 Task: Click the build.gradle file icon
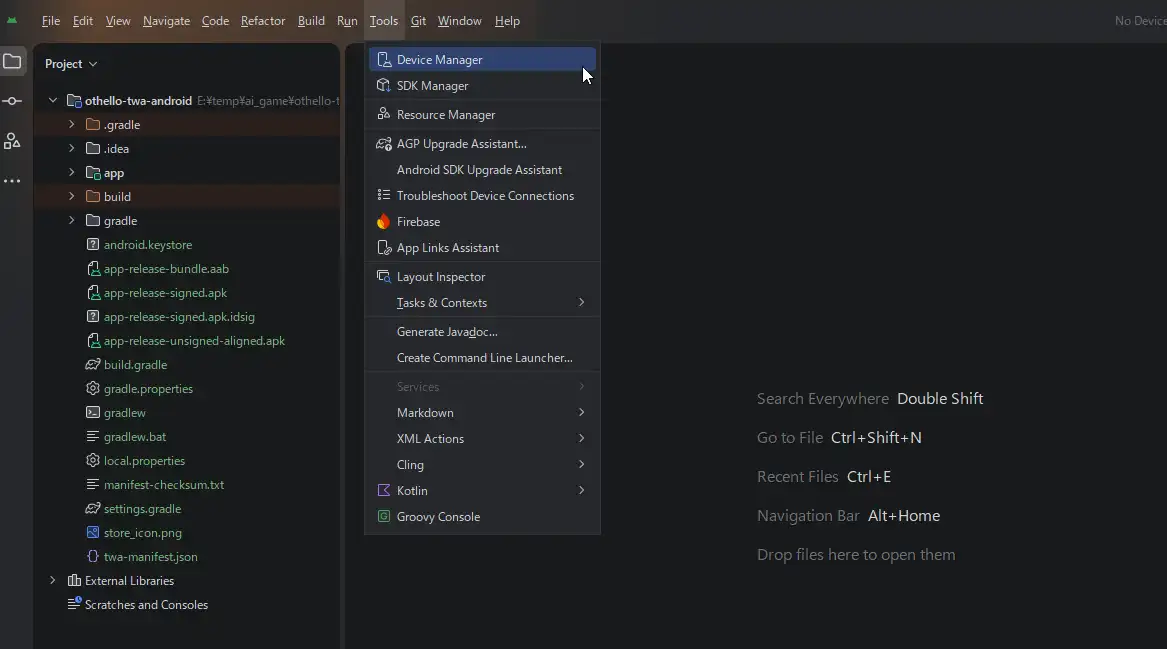pos(93,365)
